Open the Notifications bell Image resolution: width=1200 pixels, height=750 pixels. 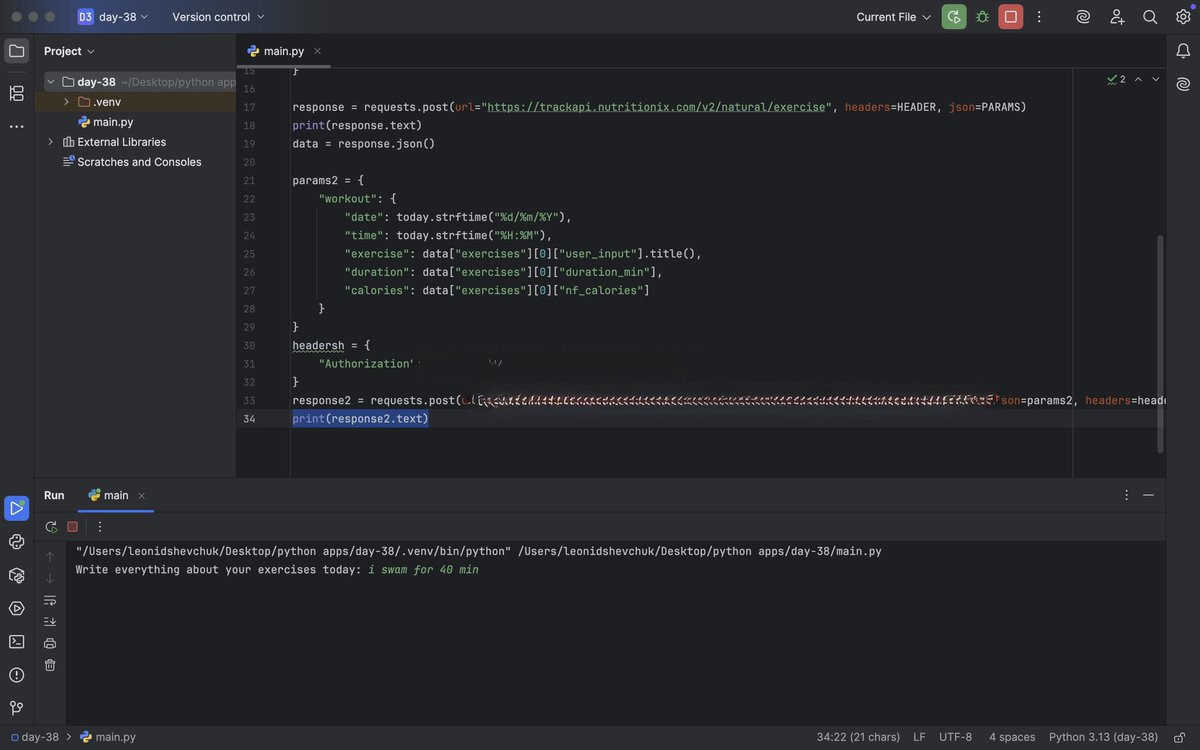click(1183, 51)
